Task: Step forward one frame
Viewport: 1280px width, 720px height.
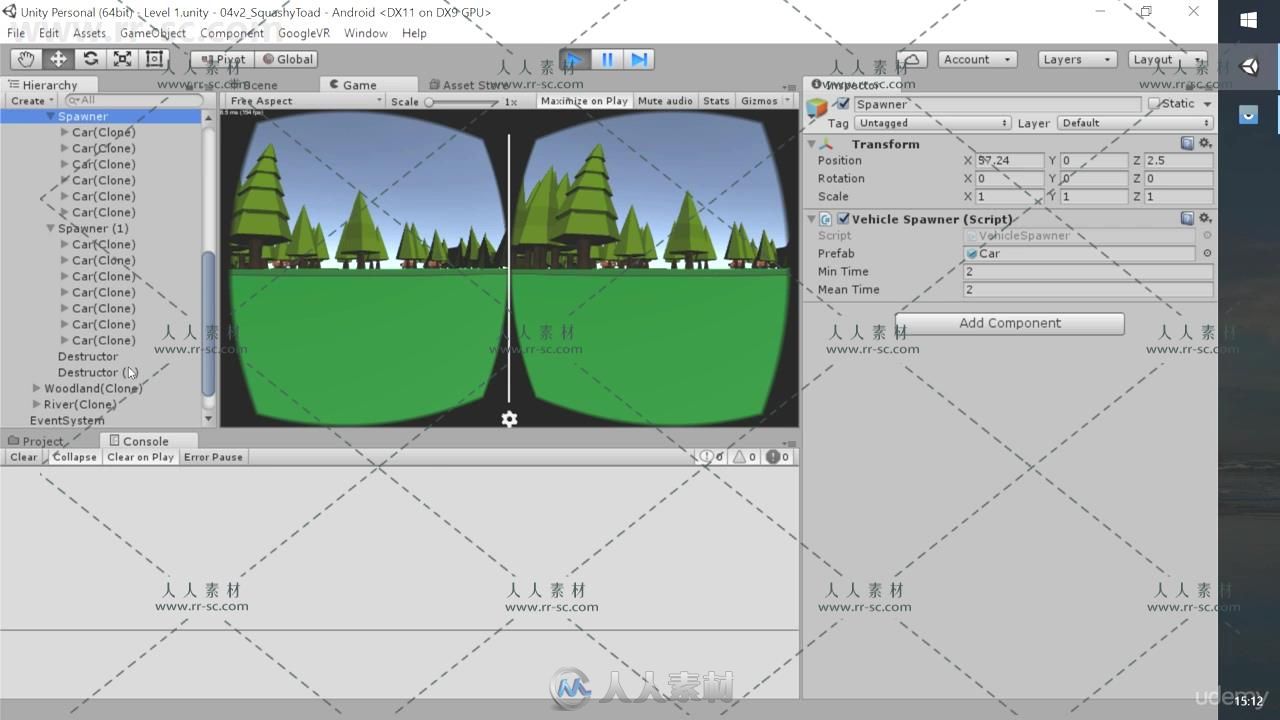Action: (x=639, y=60)
